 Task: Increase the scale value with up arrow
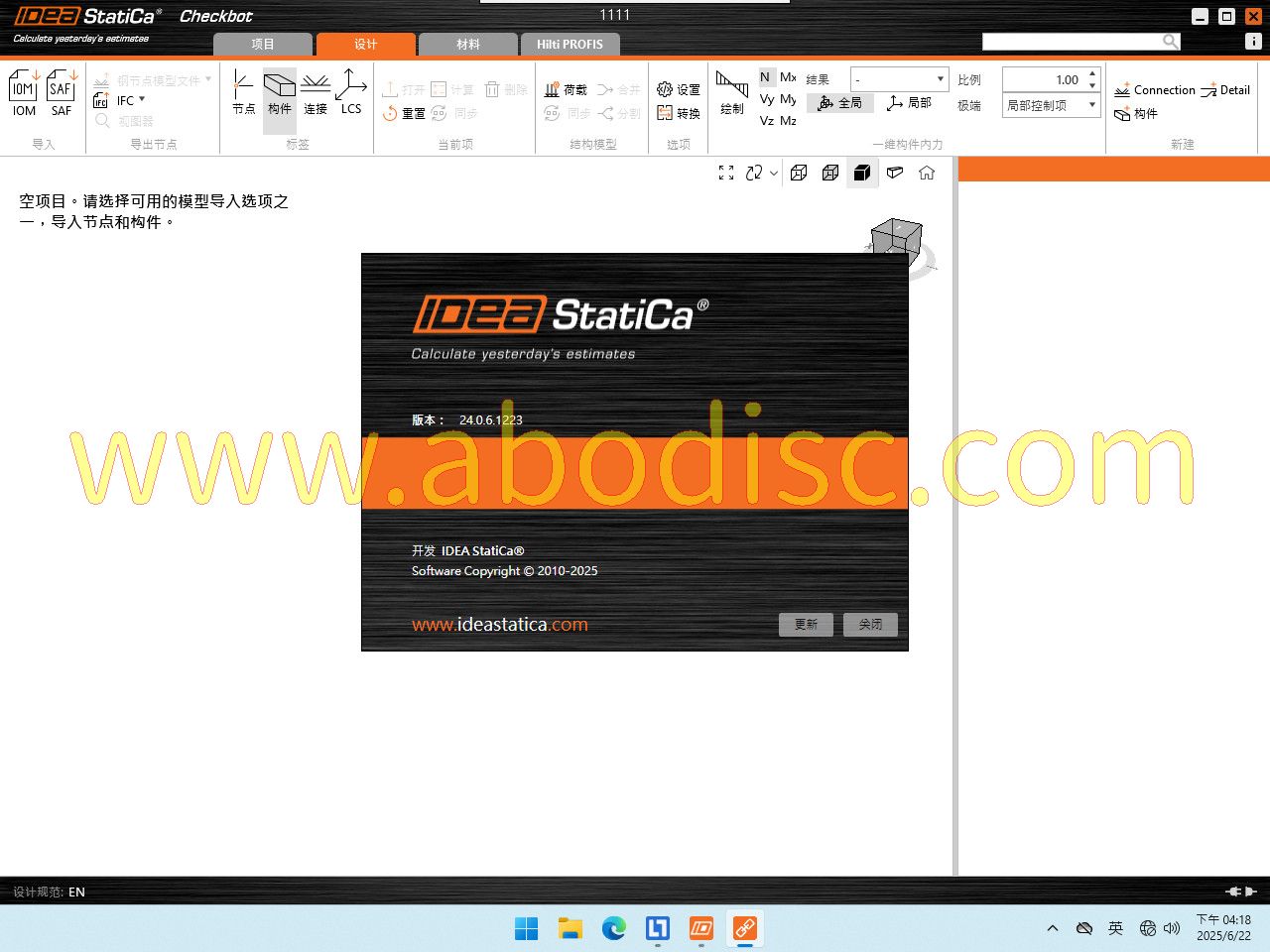(x=1092, y=74)
